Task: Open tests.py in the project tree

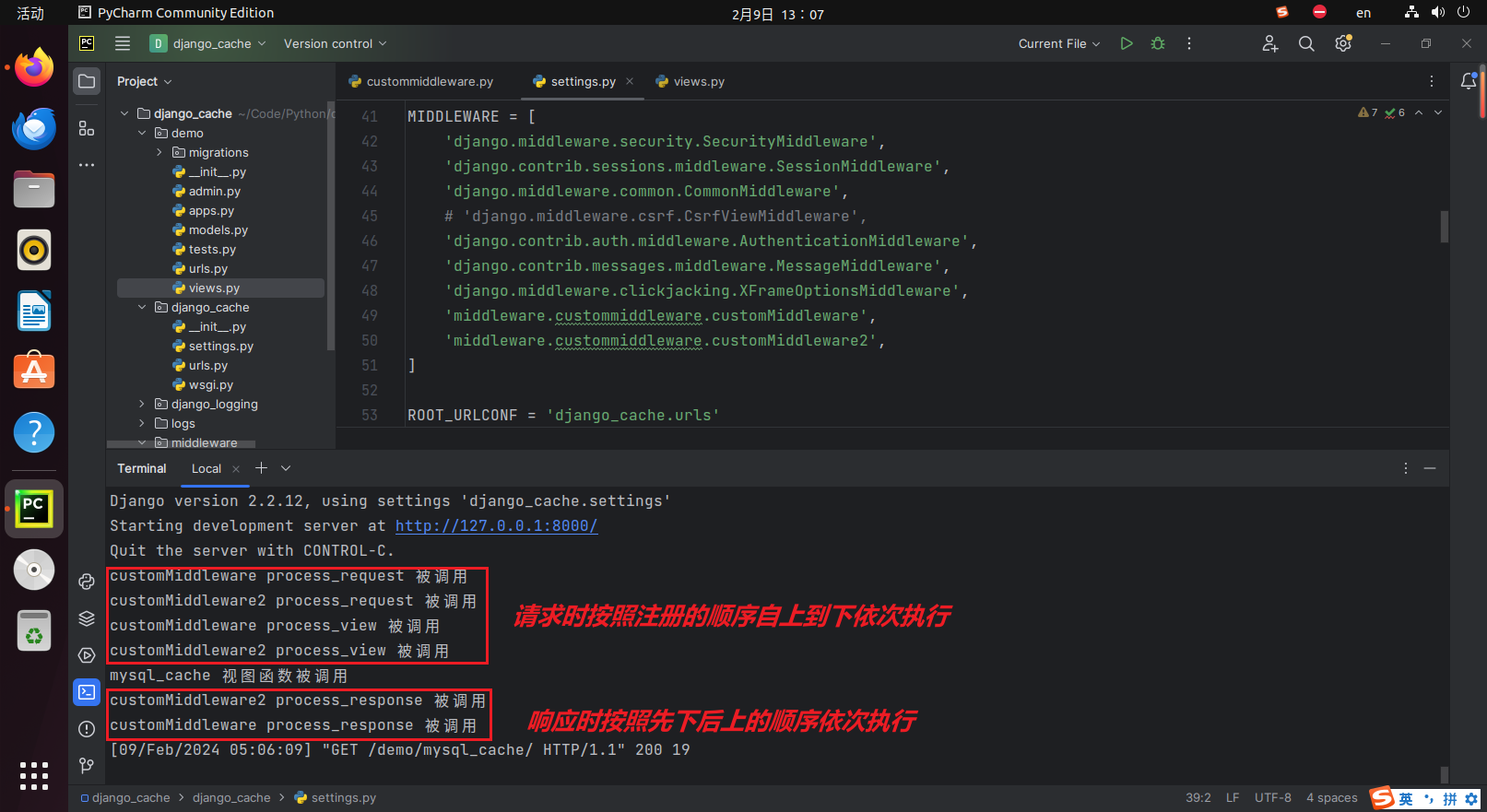Action: [212, 249]
